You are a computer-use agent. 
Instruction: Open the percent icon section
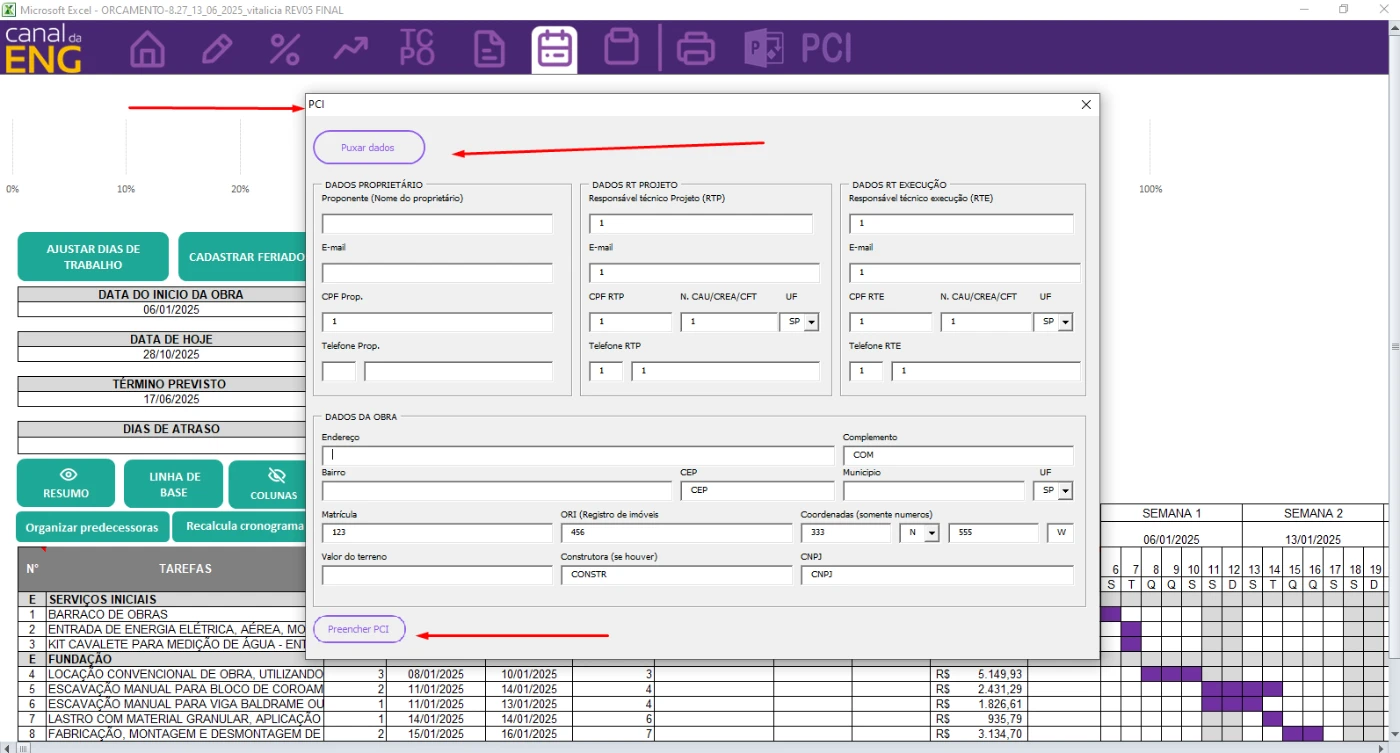(285, 48)
